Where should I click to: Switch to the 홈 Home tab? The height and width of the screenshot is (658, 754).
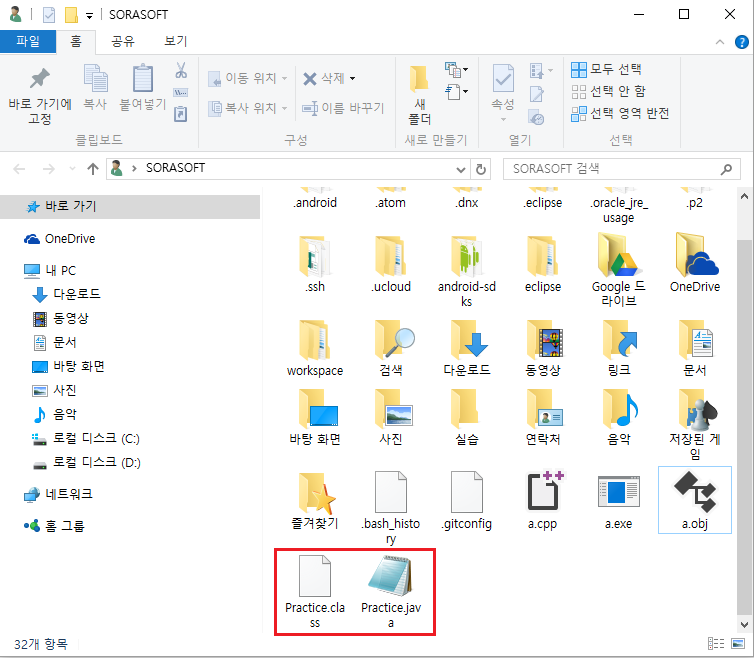(x=76, y=41)
